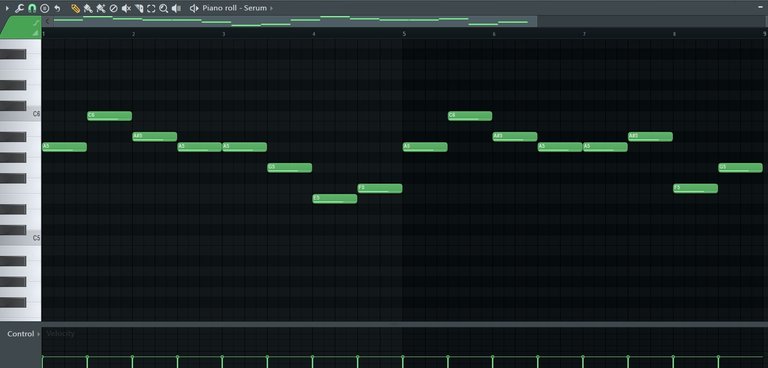Image resolution: width=768 pixels, height=368 pixels.
Task: Click bar 5 marker on the timeline ruler
Action: click(404, 34)
